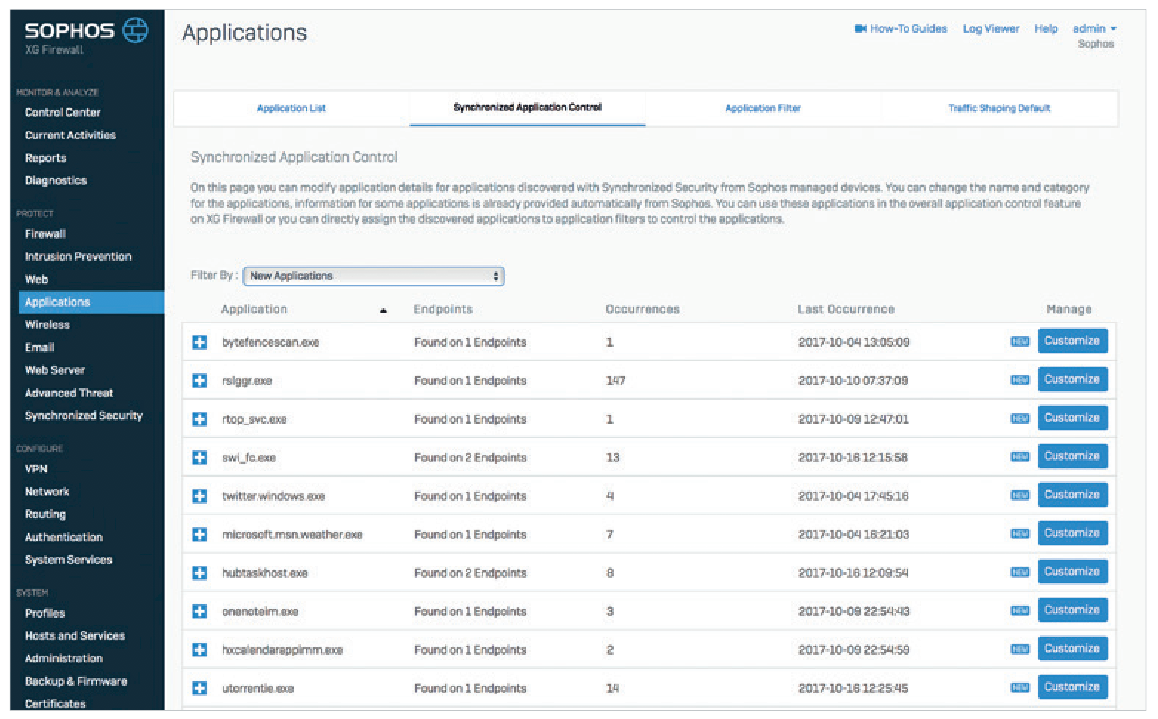The image size is (1158, 719).
Task: Open Diagnostics menu item
Action: 56,180
